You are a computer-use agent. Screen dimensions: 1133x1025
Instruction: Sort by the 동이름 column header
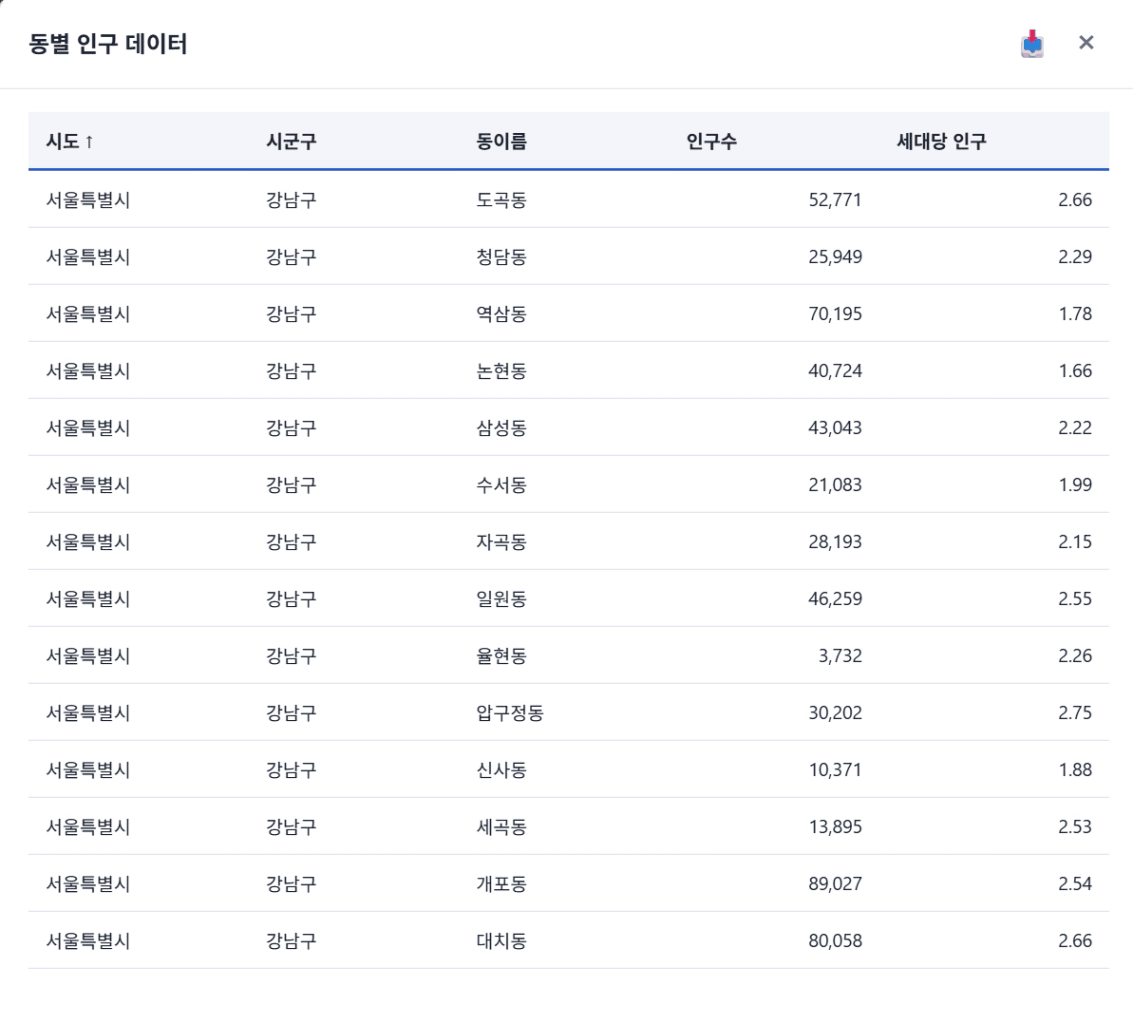click(x=502, y=142)
